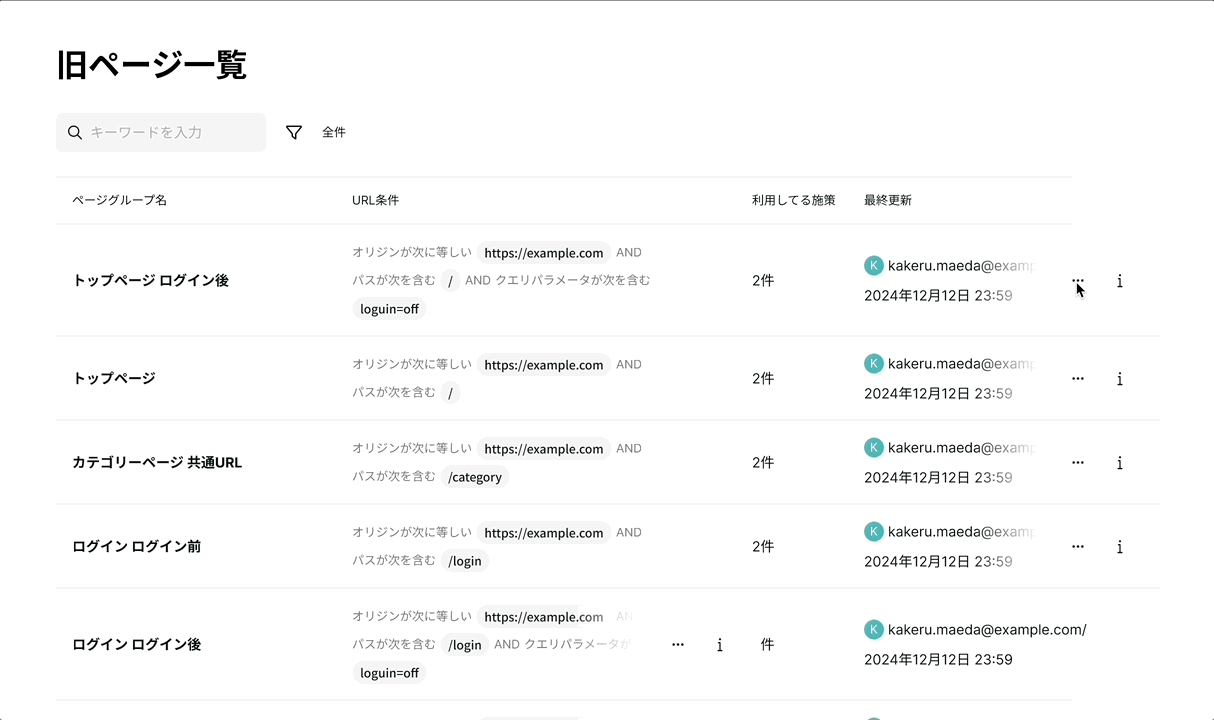The image size is (1214, 720).
Task: Show info for トップページ ログイン後 row
Action: [x=1120, y=281]
